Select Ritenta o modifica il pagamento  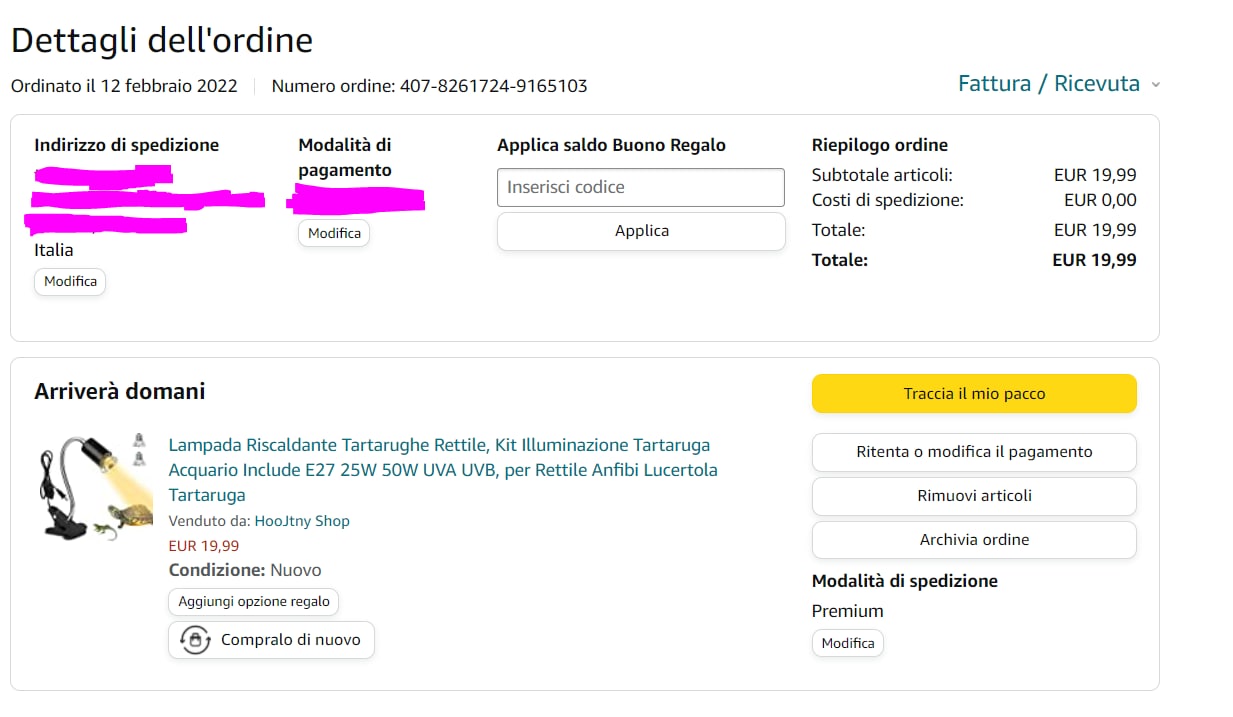click(x=974, y=452)
